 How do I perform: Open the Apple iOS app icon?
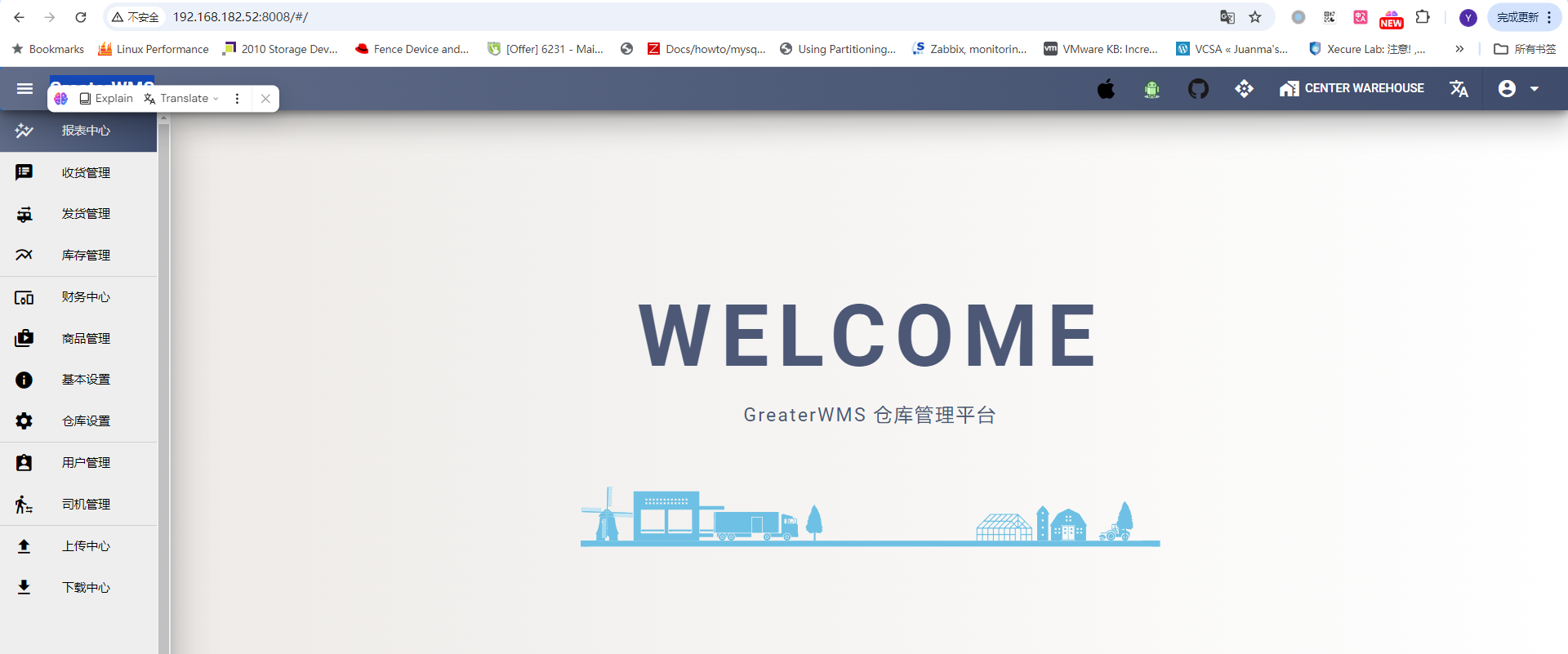1106,88
